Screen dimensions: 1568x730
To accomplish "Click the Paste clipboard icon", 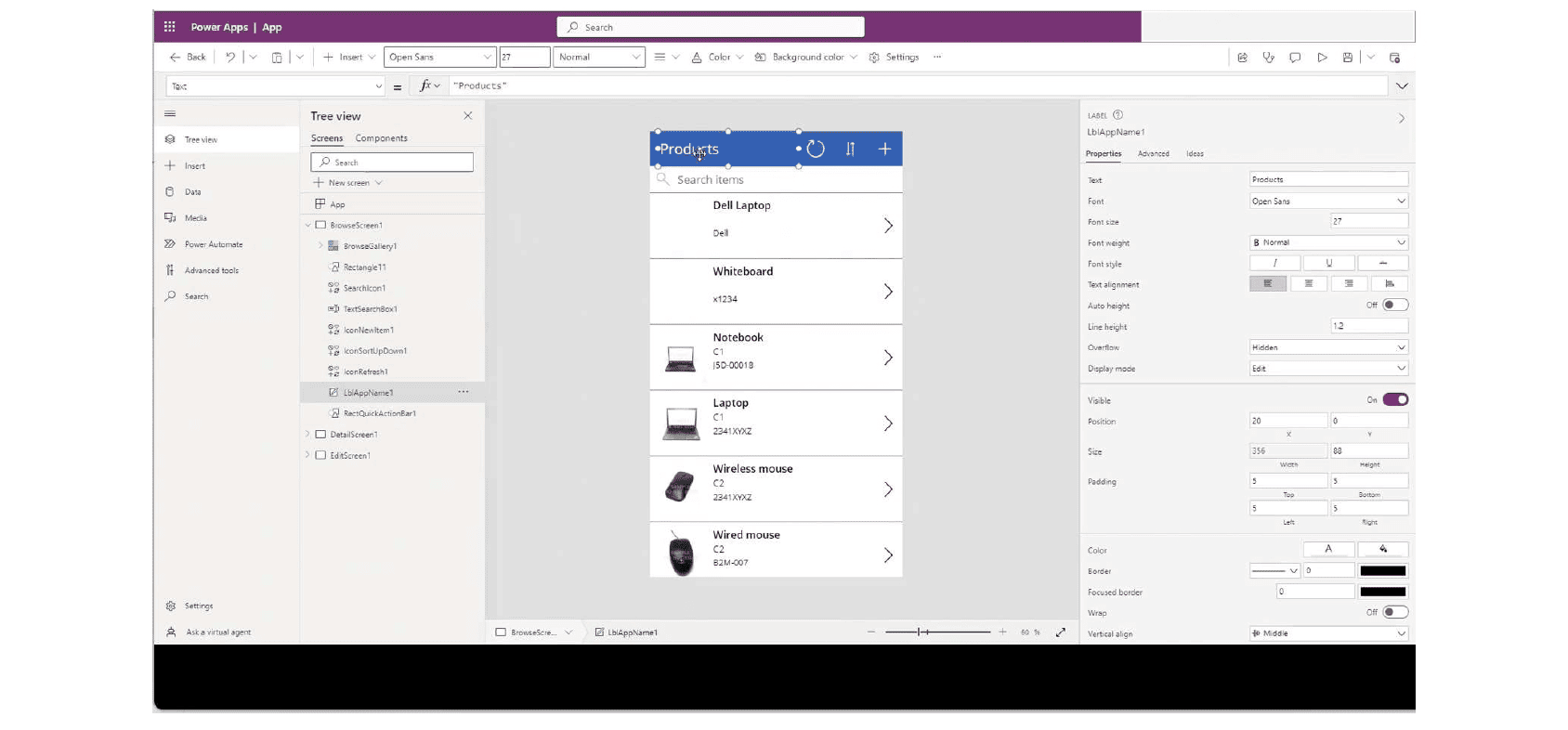I will pos(277,57).
